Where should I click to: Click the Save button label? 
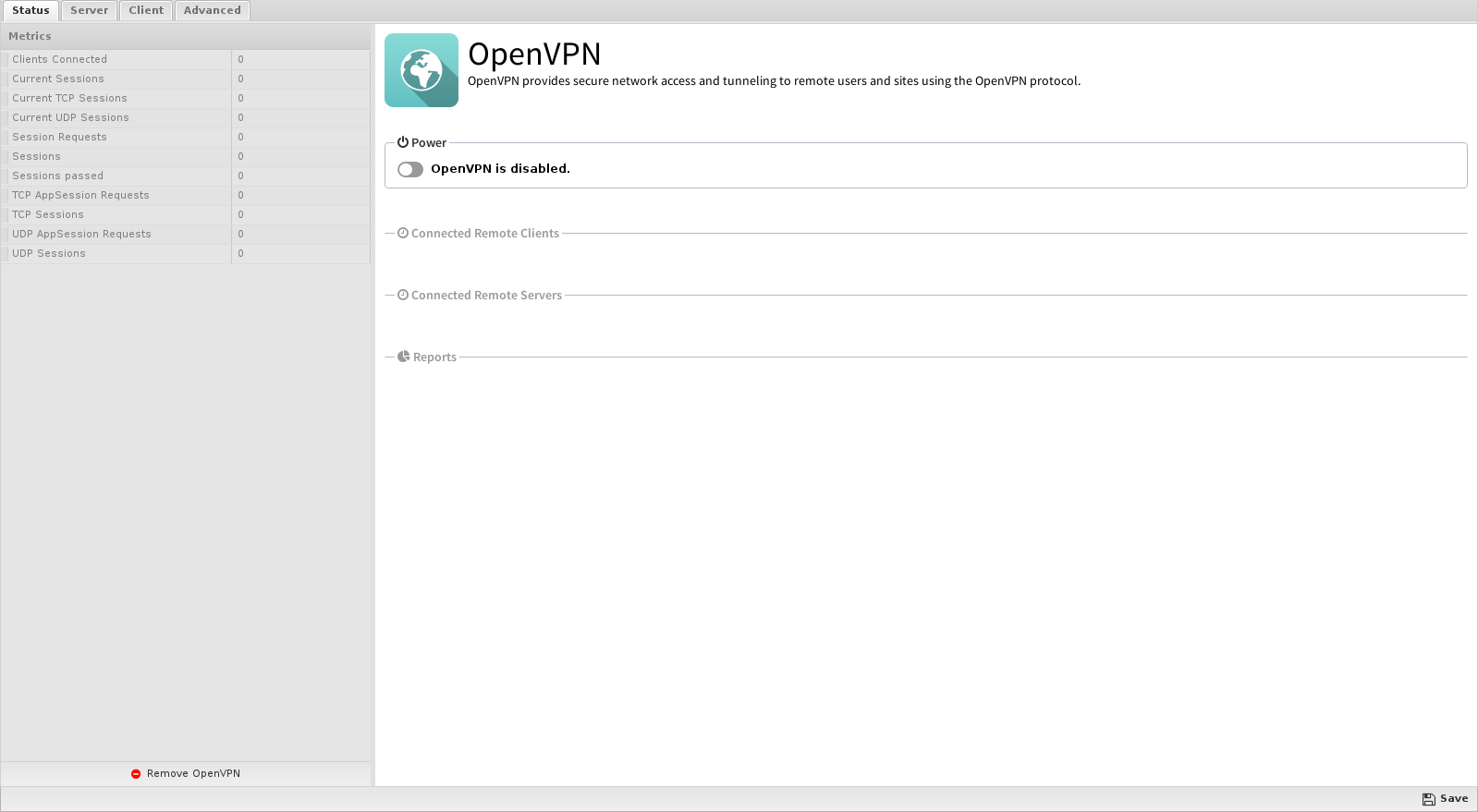click(x=1454, y=799)
